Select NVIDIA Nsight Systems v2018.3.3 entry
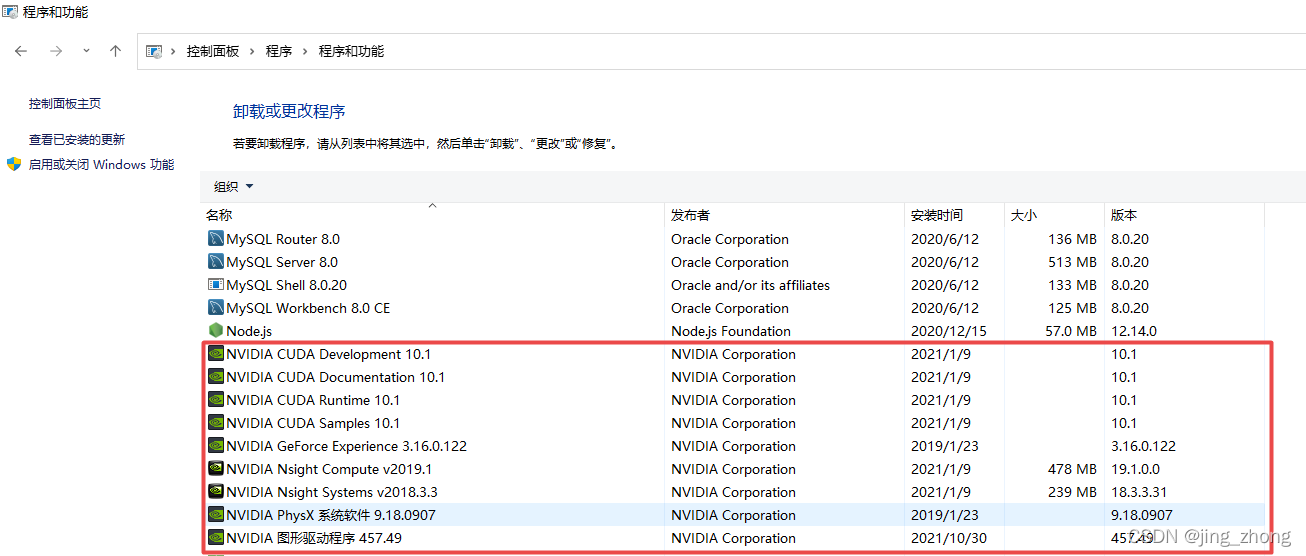1306x556 pixels. pyautogui.click(x=332, y=492)
